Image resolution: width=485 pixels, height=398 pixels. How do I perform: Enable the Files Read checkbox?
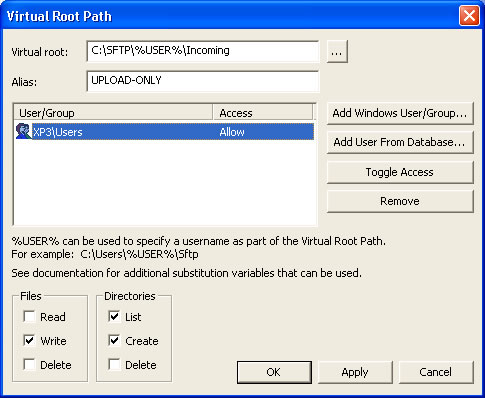[x=29, y=316]
